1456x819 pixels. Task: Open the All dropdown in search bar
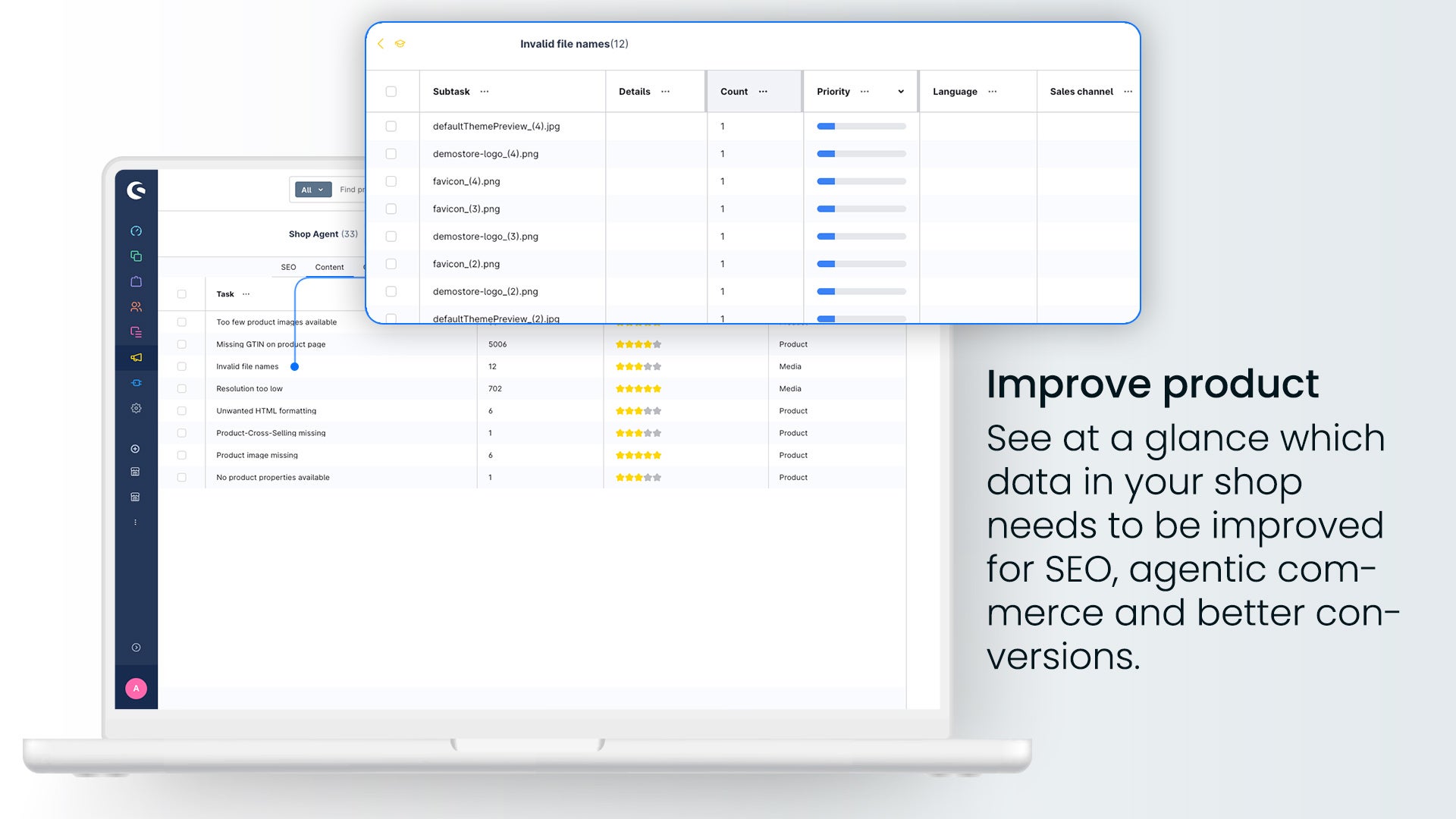point(313,190)
